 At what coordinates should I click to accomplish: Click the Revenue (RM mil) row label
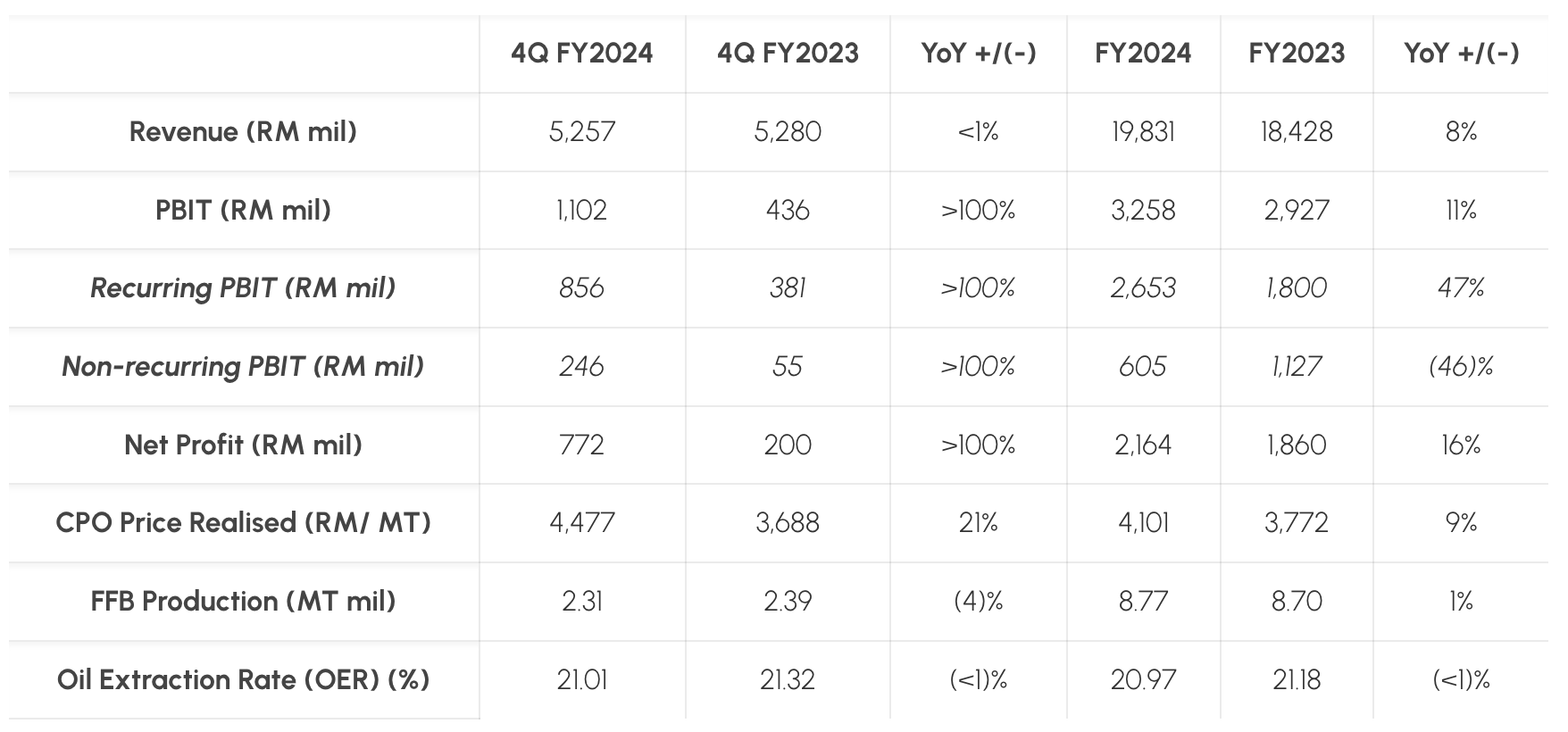coord(243,132)
